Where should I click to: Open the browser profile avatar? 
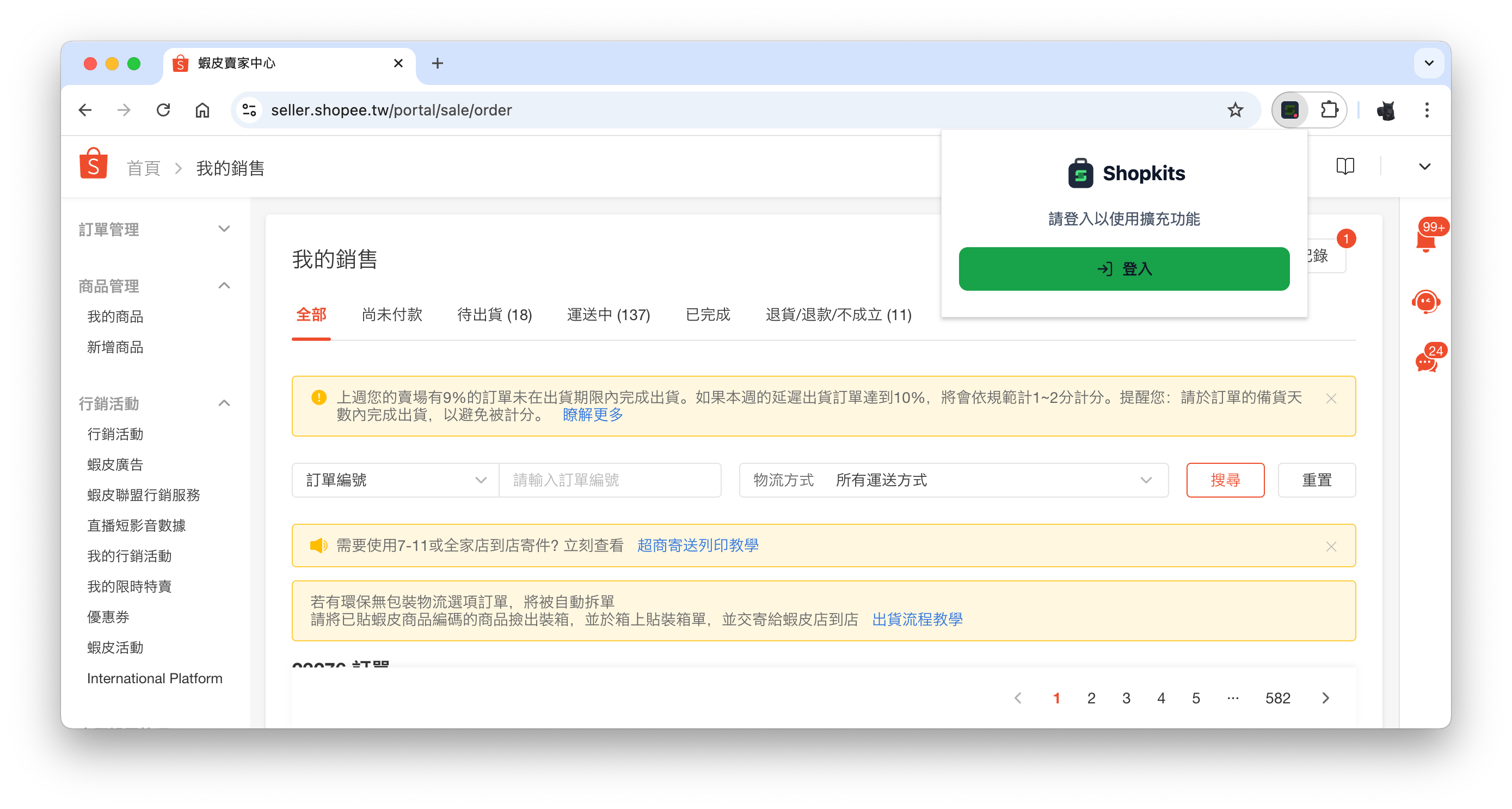[1386, 110]
